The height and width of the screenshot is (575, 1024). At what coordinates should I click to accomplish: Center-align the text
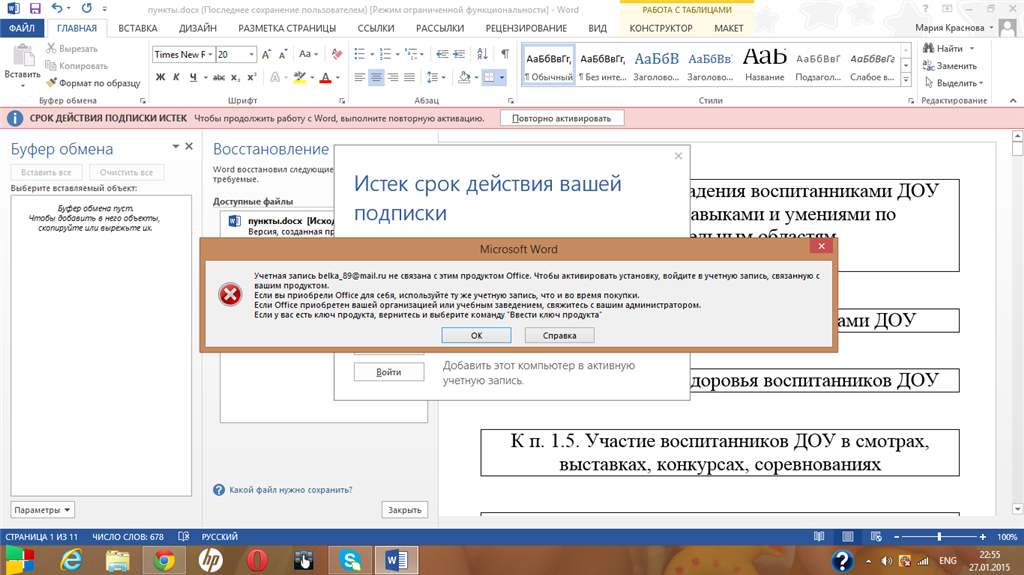click(376, 77)
